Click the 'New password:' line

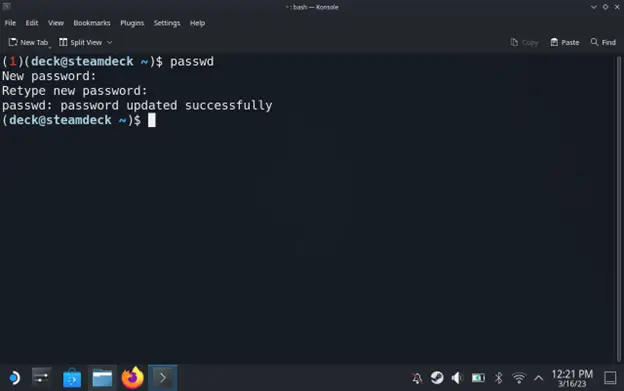49,76
